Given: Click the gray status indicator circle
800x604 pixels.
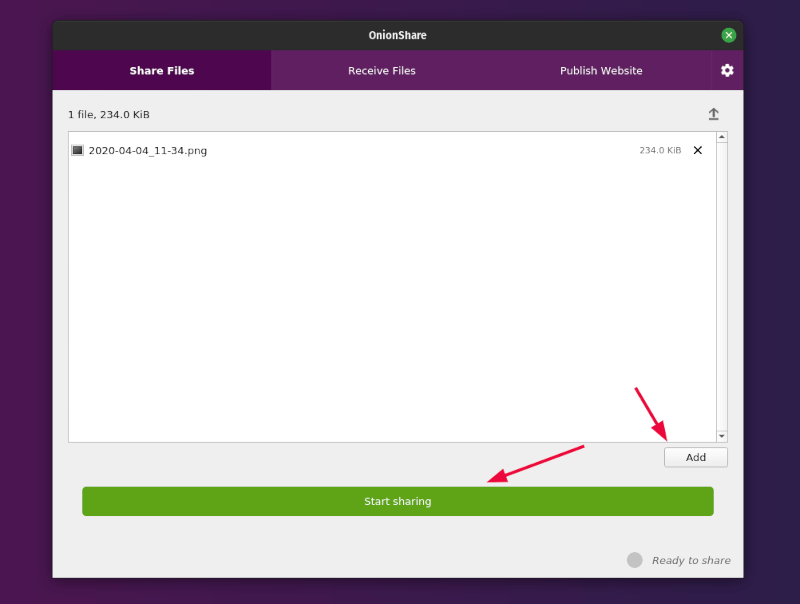Looking at the screenshot, I should pos(634,560).
